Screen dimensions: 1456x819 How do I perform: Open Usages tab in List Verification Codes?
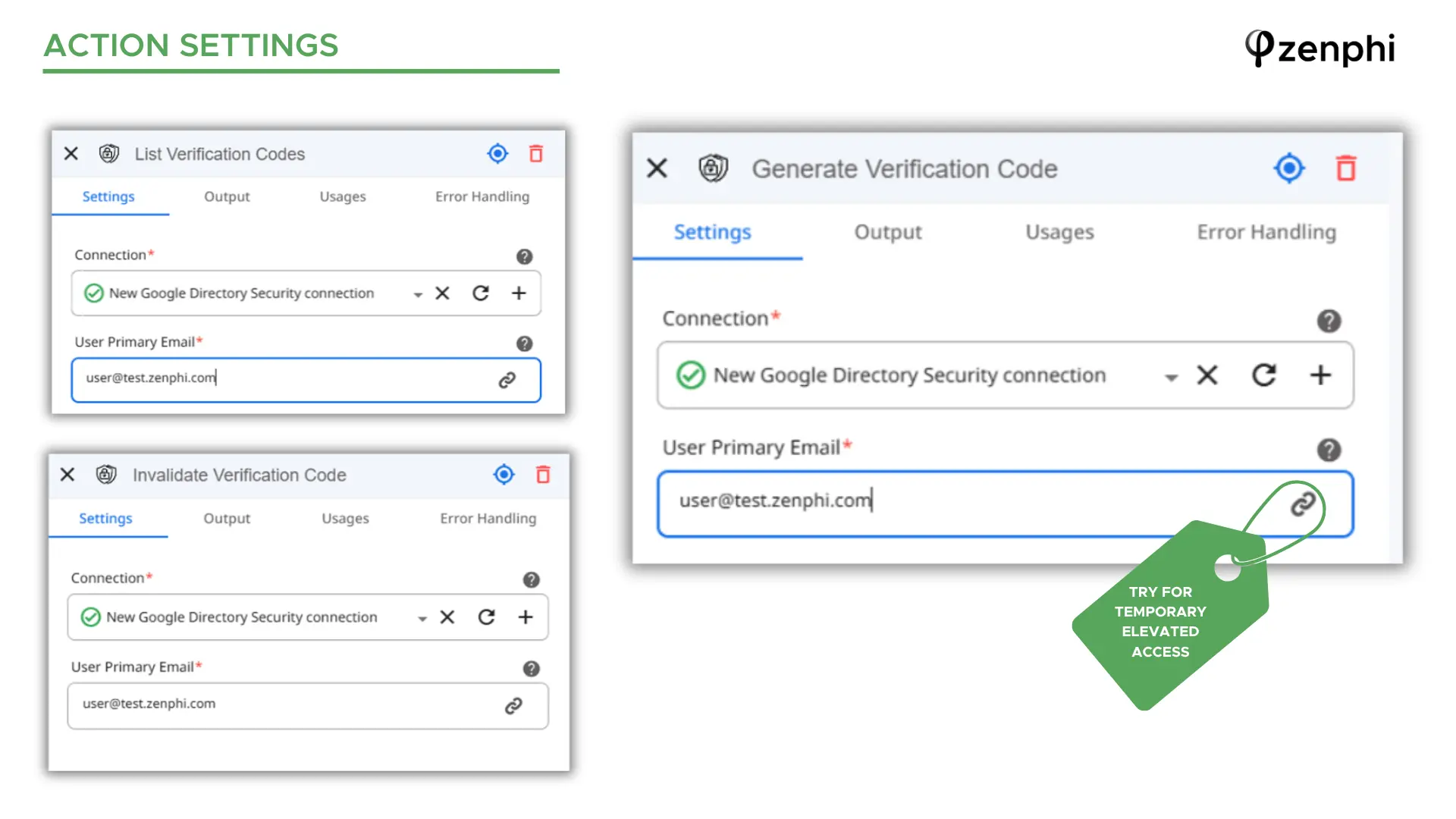(343, 196)
